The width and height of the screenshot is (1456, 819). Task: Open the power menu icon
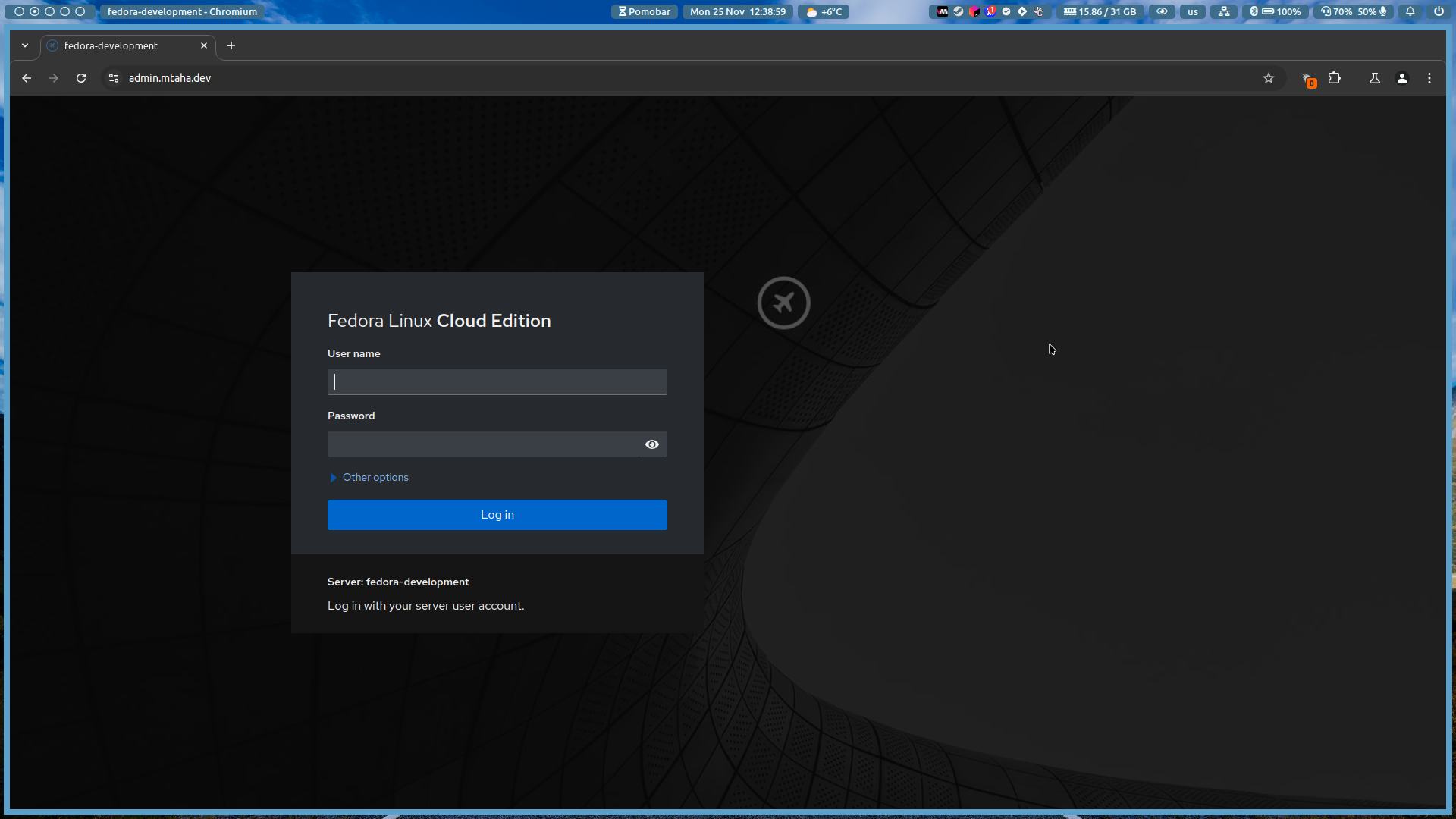point(1439,11)
